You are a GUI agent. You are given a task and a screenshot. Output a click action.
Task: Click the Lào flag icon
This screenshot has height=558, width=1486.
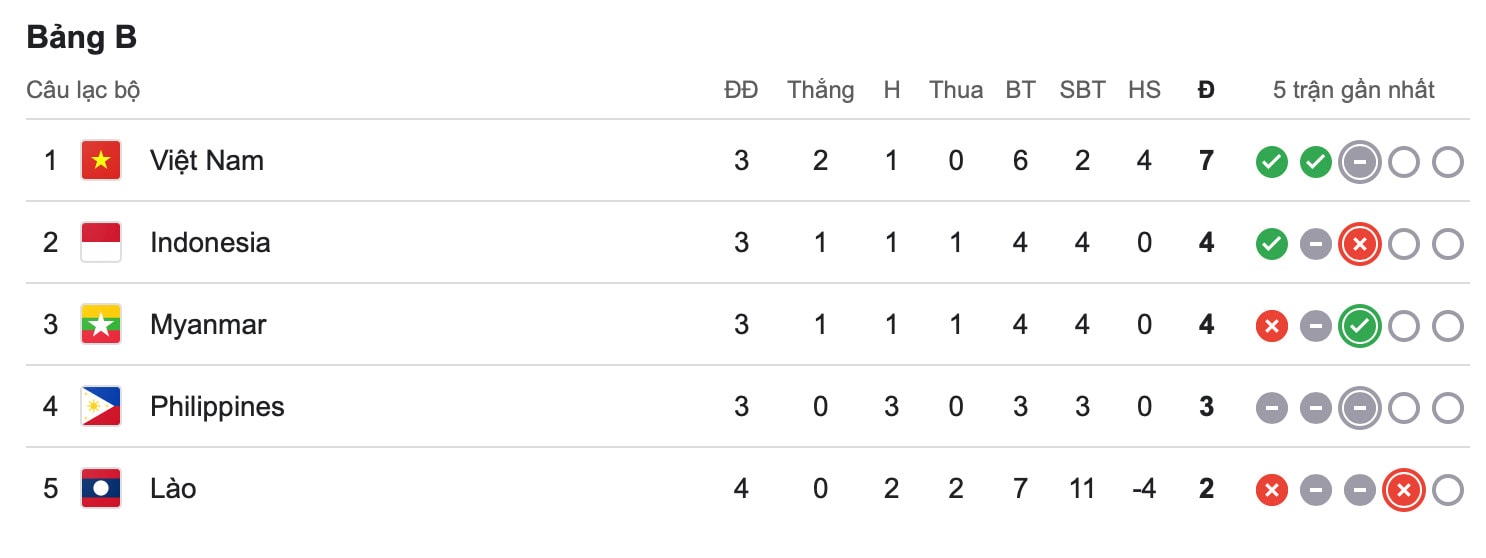click(101, 488)
